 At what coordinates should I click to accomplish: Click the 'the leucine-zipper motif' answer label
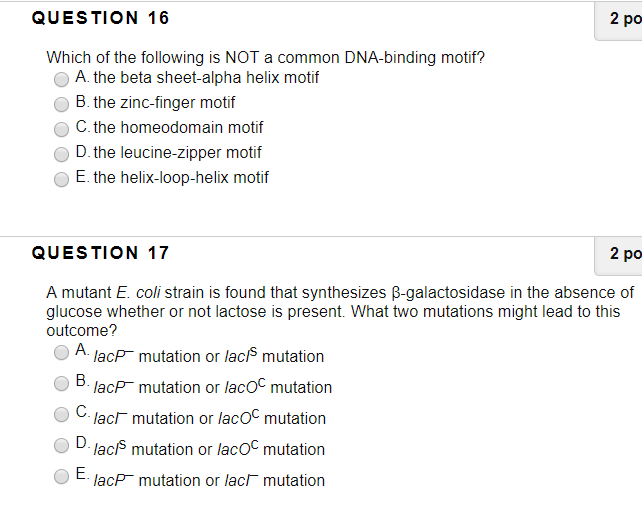pos(177,153)
